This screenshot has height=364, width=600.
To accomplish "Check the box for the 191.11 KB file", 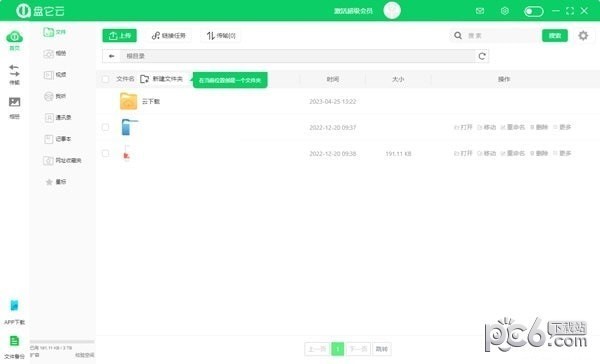I will (105, 153).
